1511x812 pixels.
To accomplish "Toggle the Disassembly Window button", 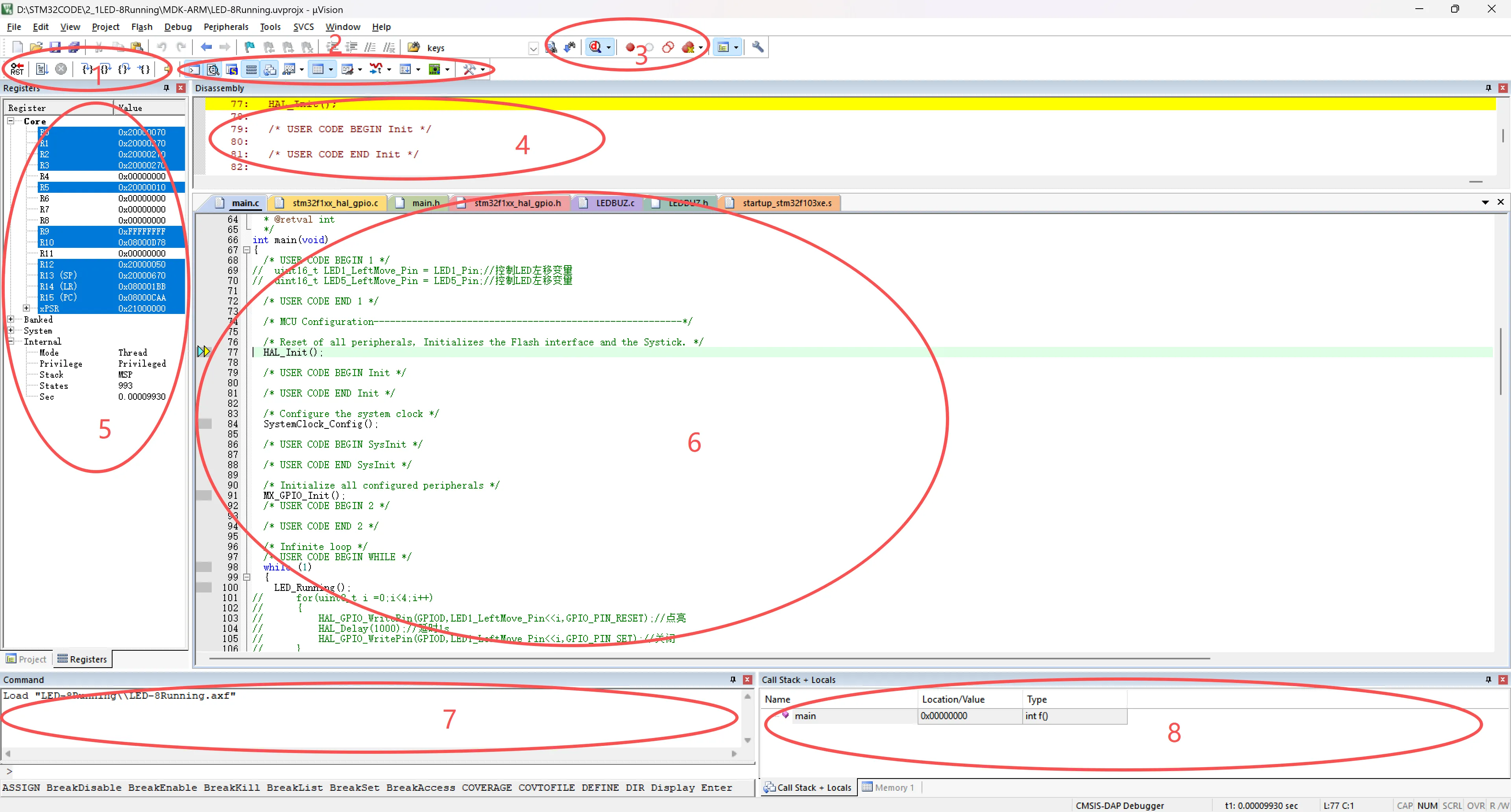I will [213, 70].
